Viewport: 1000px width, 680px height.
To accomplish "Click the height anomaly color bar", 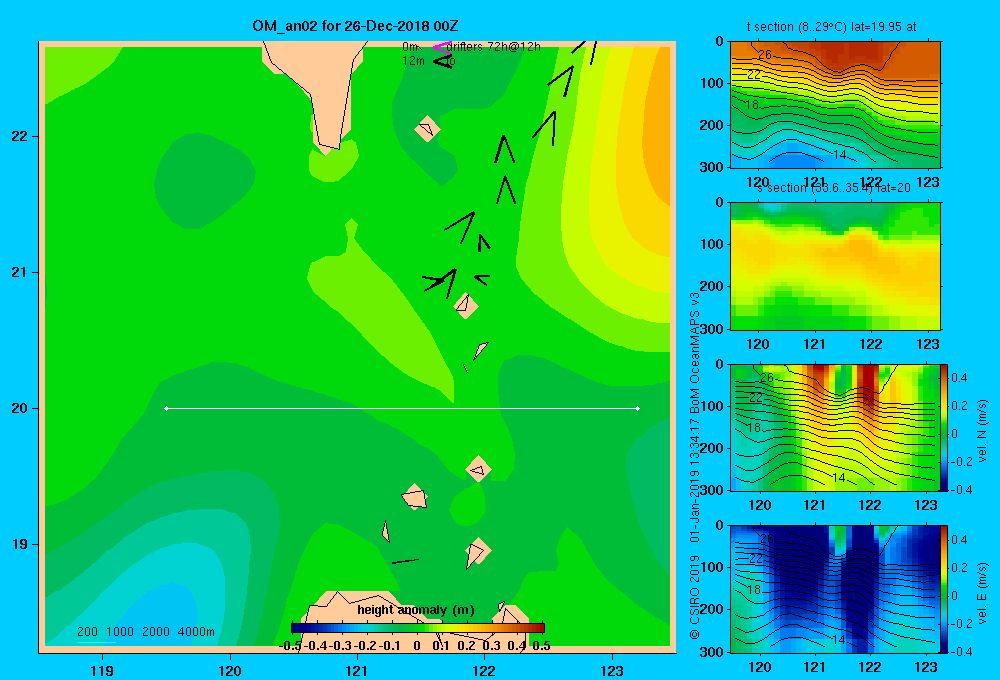I will (x=418, y=628).
